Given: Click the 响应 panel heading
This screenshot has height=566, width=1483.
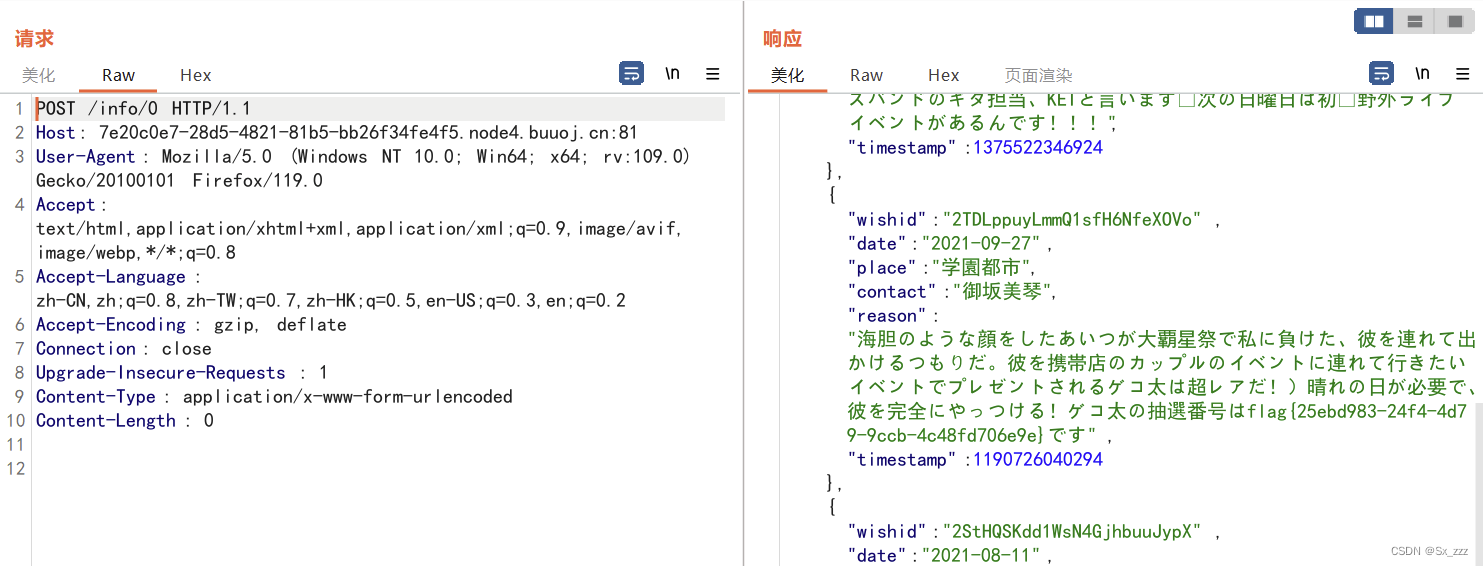Looking at the screenshot, I should [x=783, y=39].
